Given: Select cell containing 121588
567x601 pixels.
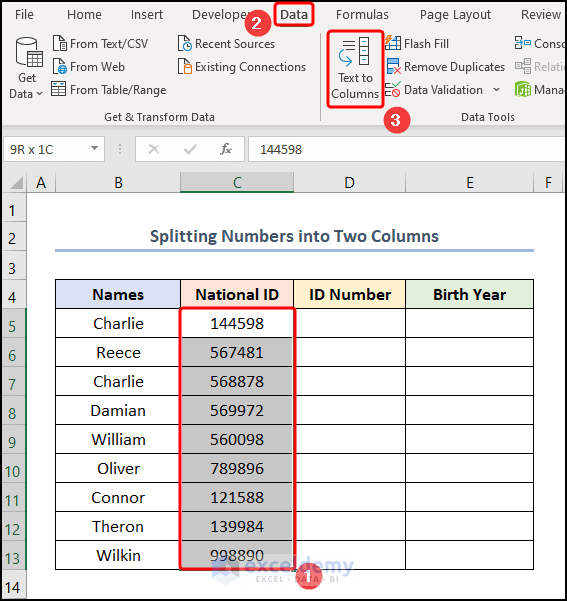Looking at the screenshot, I should 237,498.
